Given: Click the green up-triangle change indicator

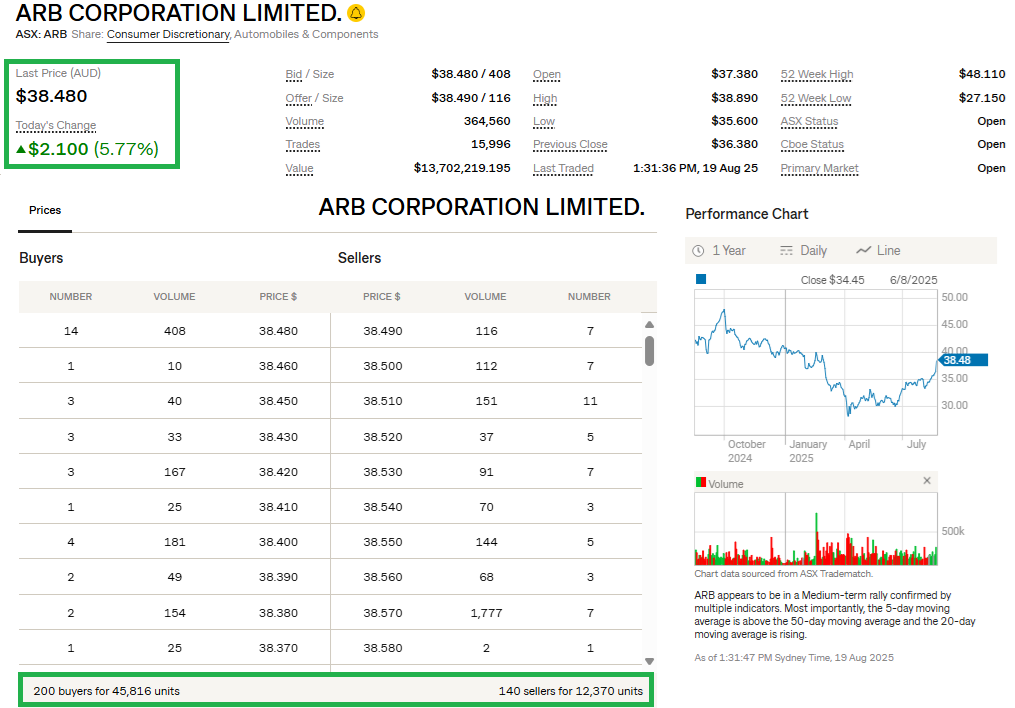Looking at the screenshot, I should (21, 150).
